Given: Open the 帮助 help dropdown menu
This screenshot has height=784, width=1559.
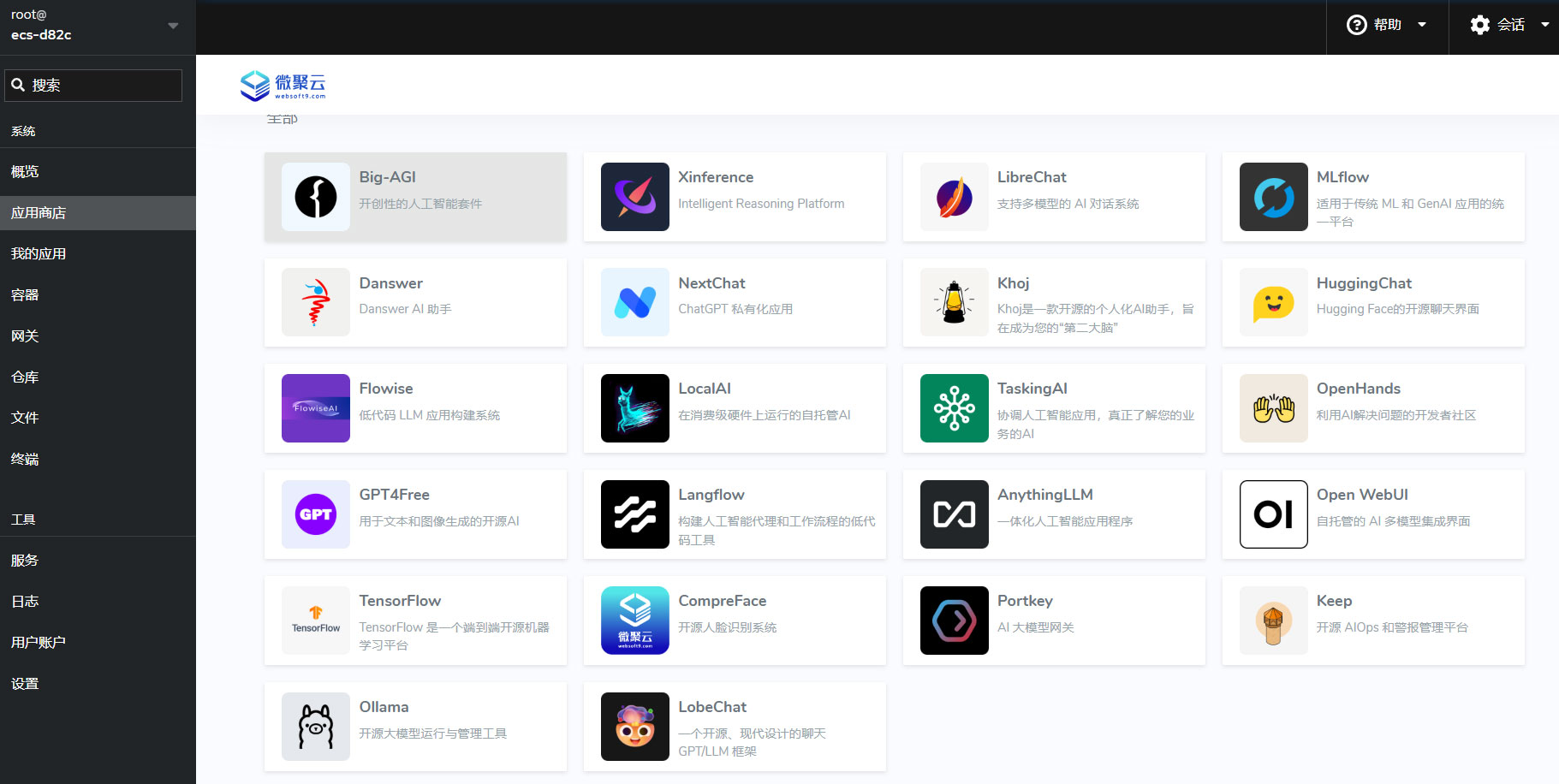Looking at the screenshot, I should tap(1386, 26).
